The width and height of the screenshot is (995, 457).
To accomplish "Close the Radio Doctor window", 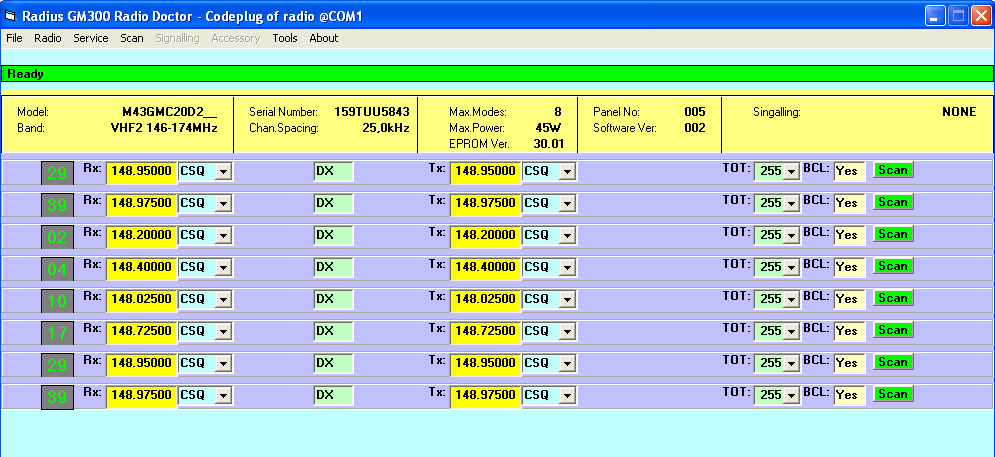I will tap(982, 16).
